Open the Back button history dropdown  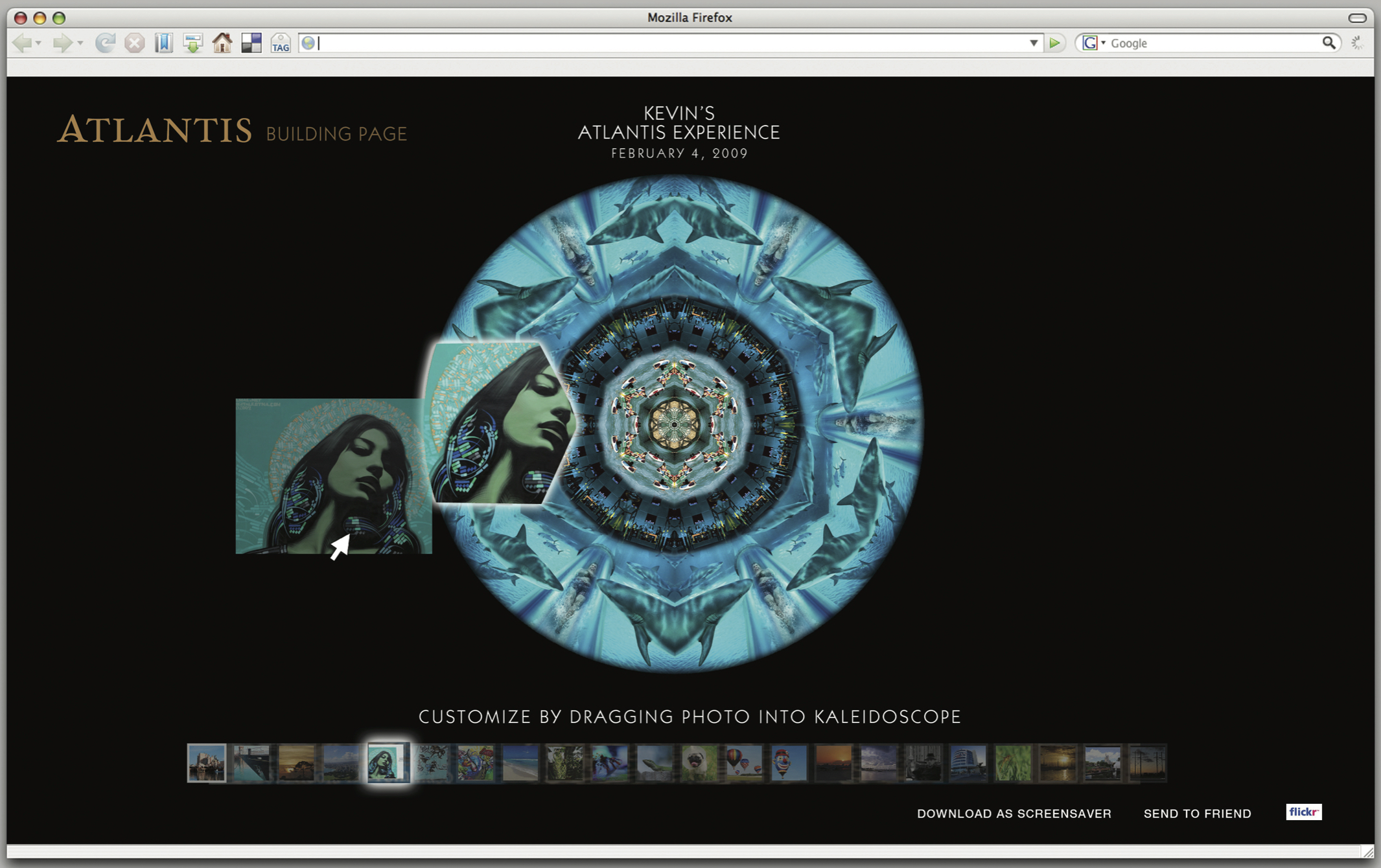coord(39,43)
